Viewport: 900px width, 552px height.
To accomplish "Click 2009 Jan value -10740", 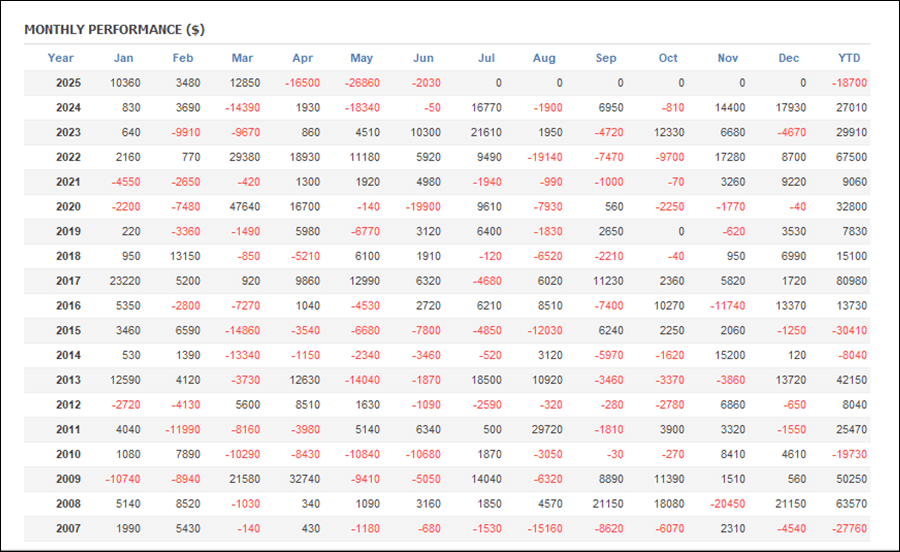I will tap(123, 479).
